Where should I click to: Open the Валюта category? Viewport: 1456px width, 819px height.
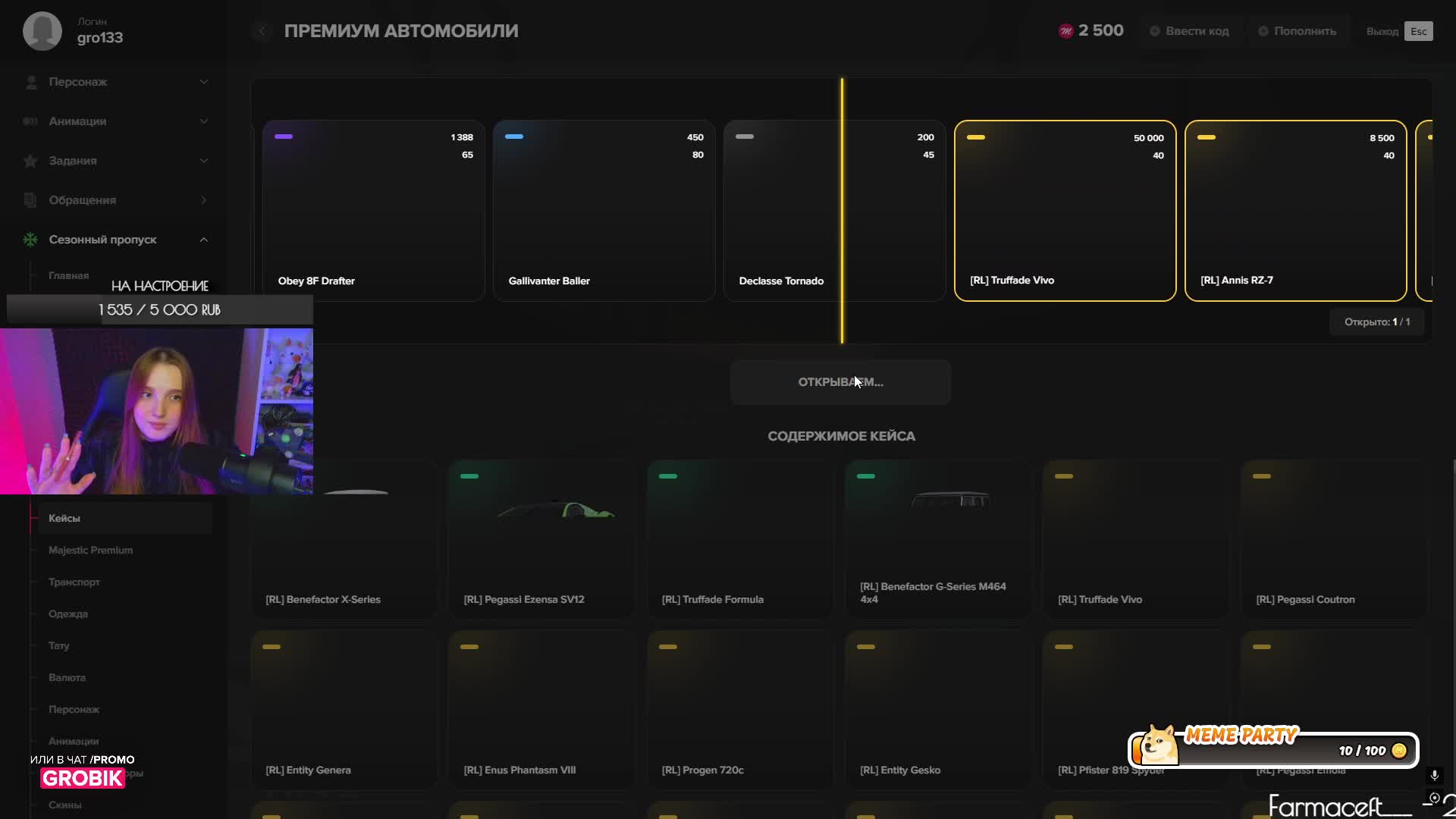coord(67,677)
